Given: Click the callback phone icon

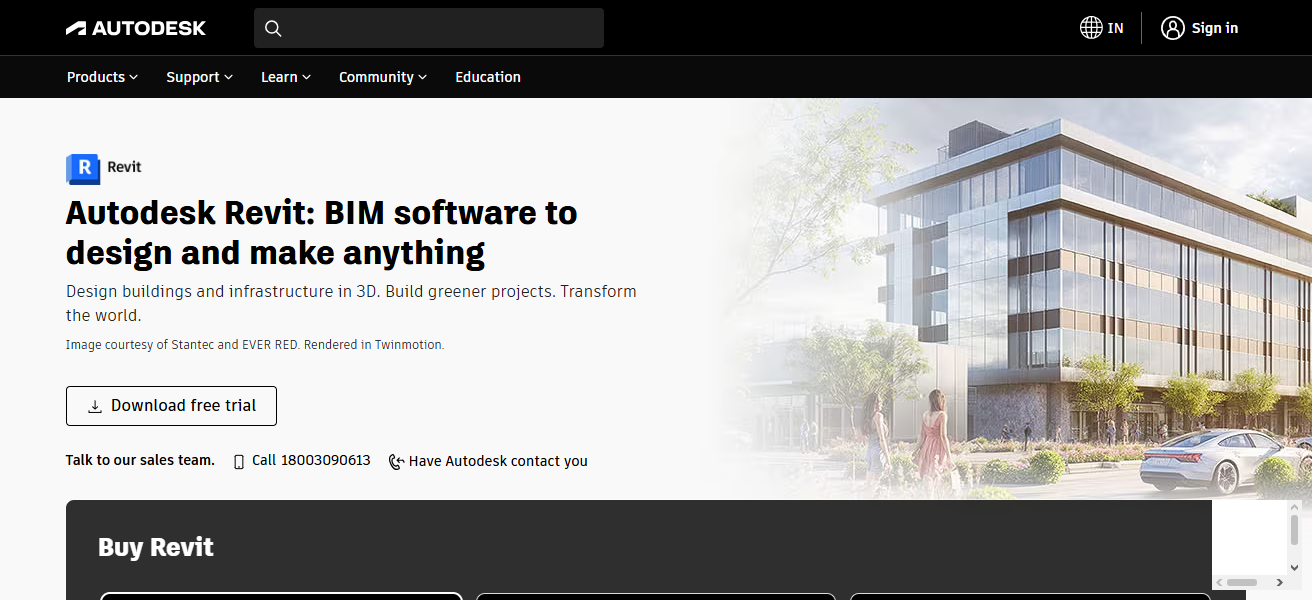Looking at the screenshot, I should pyautogui.click(x=396, y=461).
